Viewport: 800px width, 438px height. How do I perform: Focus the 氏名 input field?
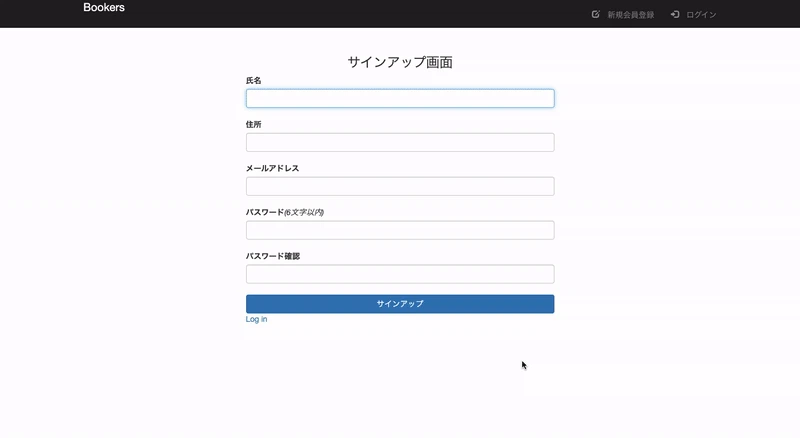point(400,99)
